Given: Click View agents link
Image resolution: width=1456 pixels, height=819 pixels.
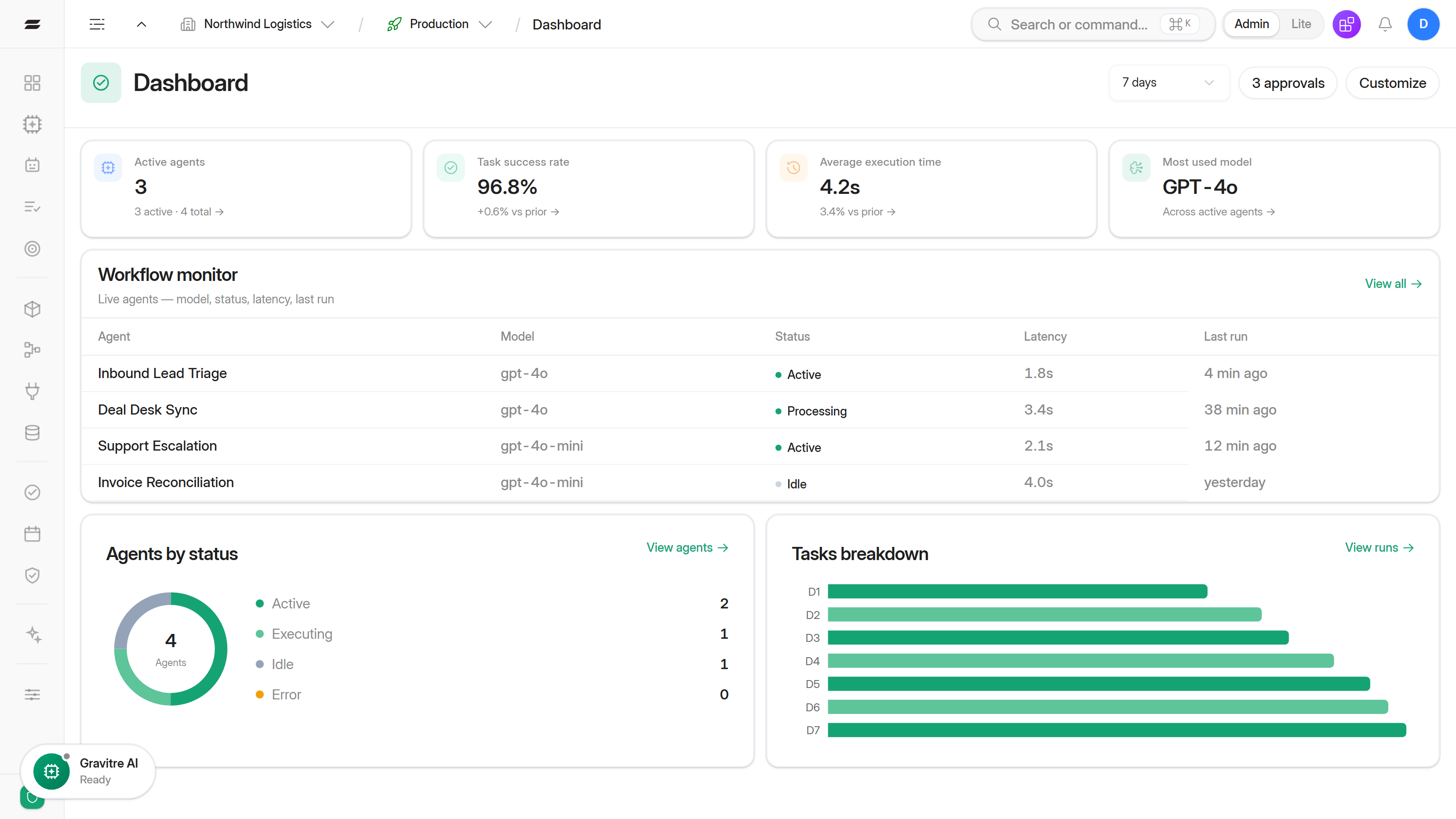Looking at the screenshot, I should click(x=687, y=548).
